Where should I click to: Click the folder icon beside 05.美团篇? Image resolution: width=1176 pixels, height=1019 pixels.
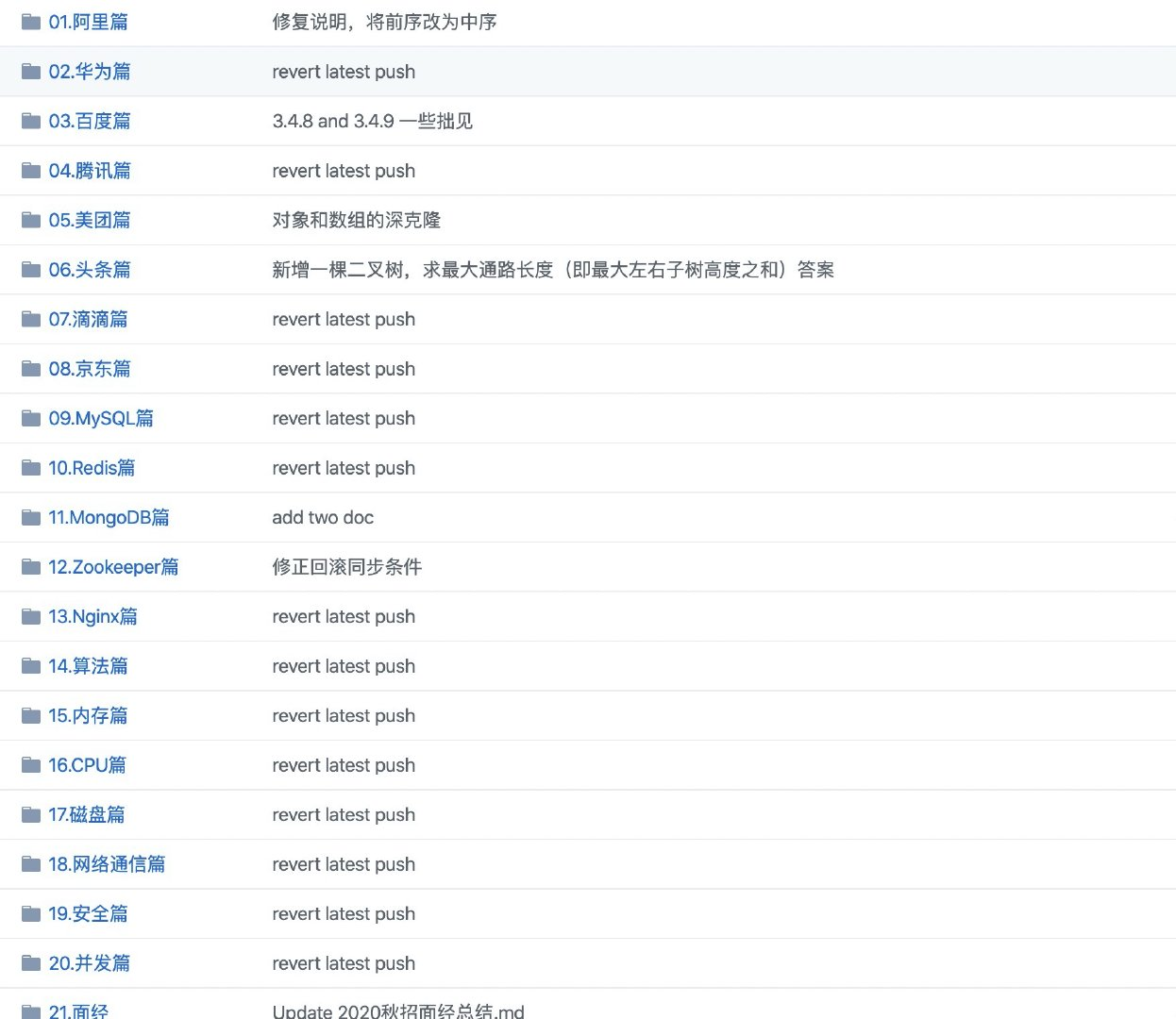[31, 220]
